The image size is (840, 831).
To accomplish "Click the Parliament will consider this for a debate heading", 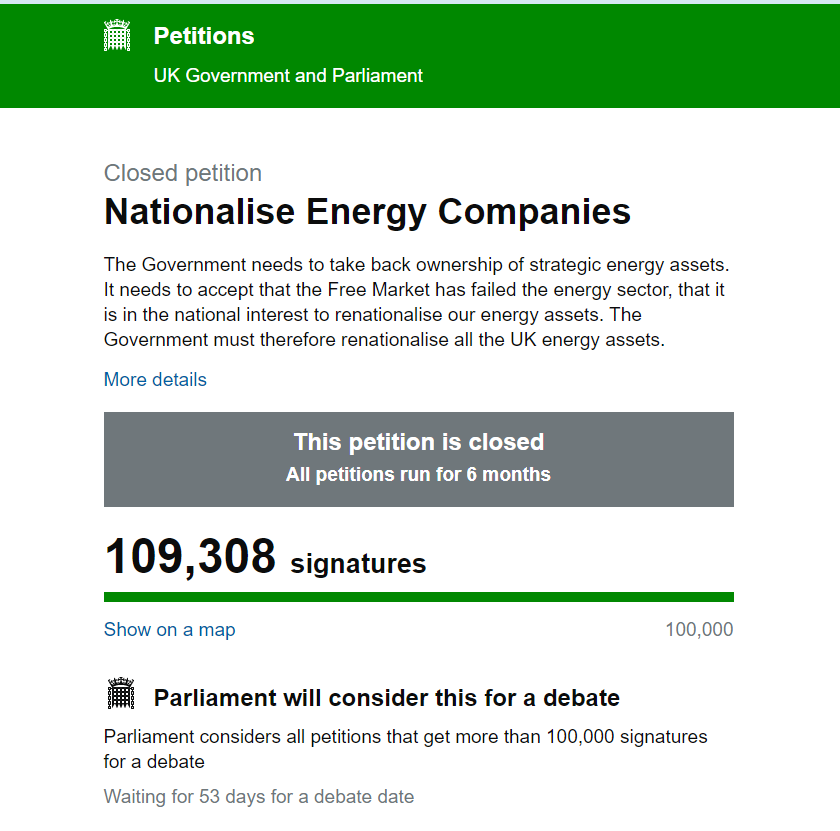I will coord(387,698).
